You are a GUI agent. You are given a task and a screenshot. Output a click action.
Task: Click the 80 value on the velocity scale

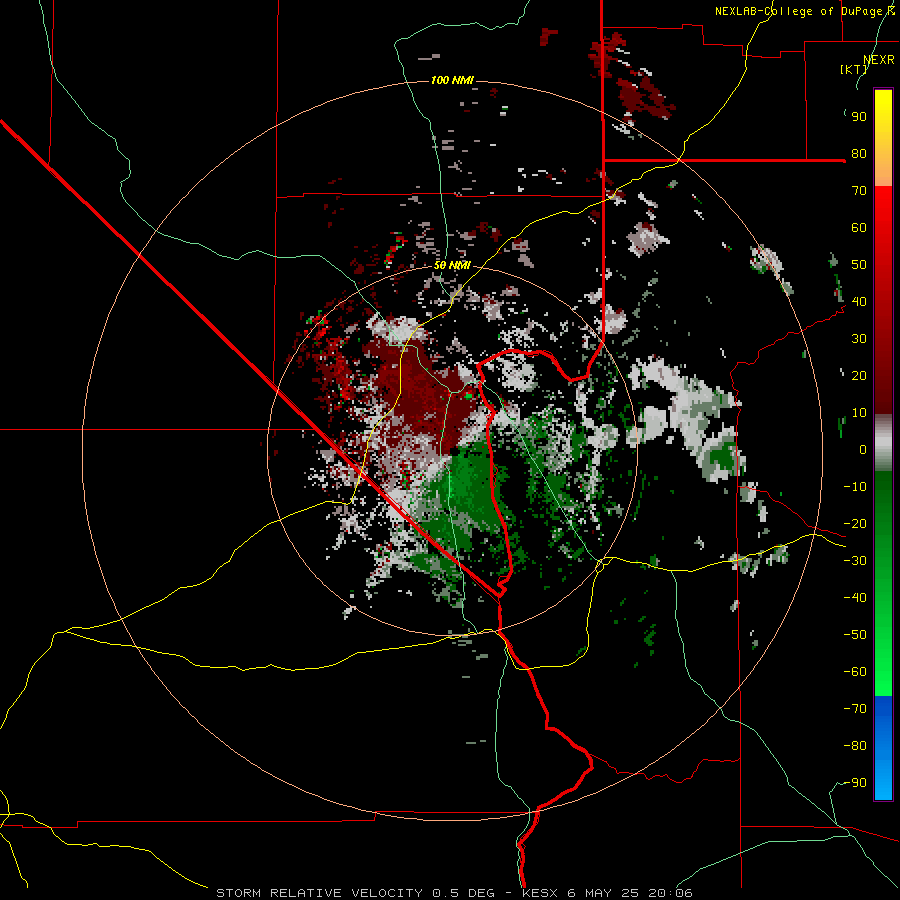click(859, 153)
